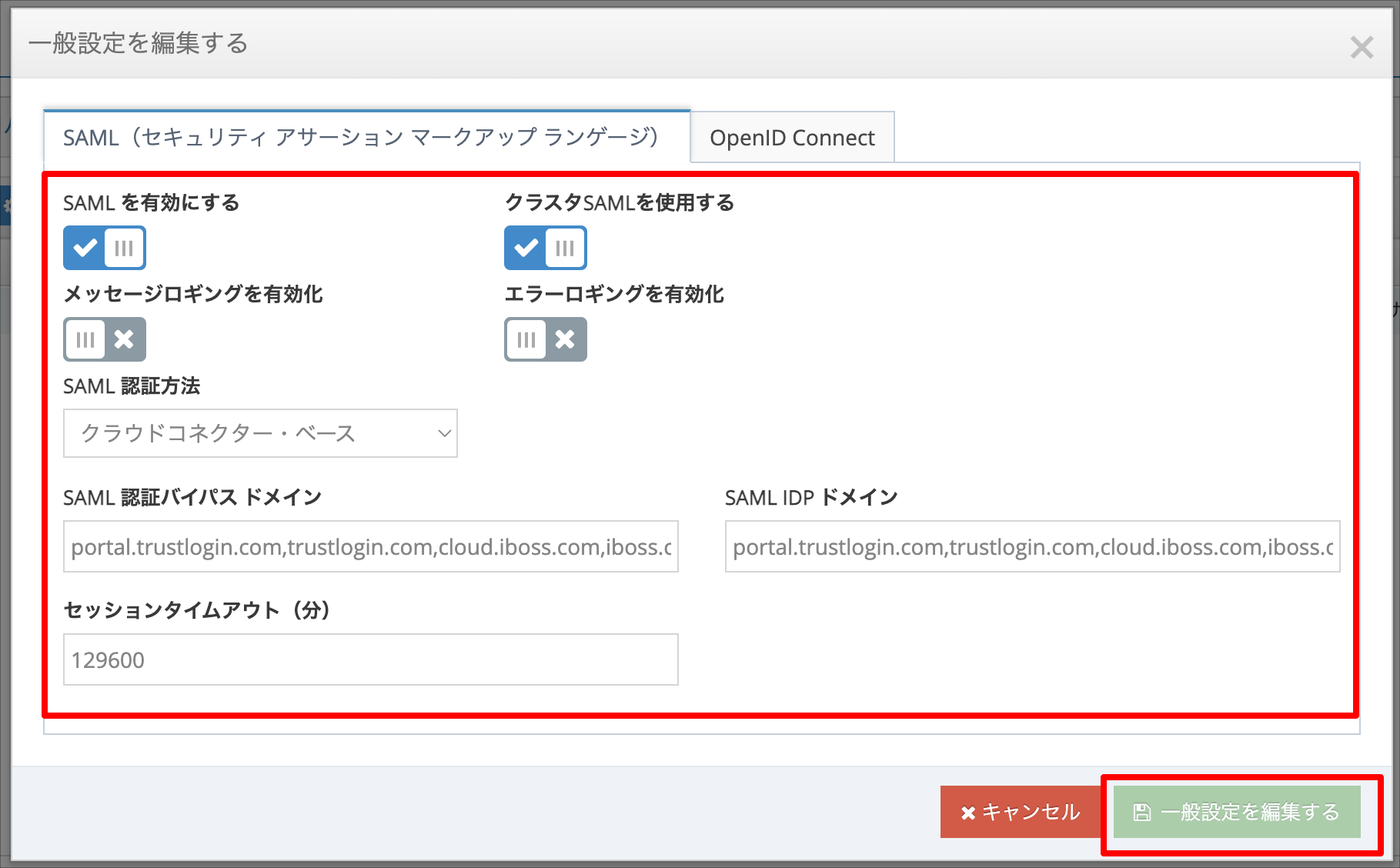Click the X icon on メッセージロギング toggle
The width and height of the screenshot is (1400, 868).
click(x=124, y=339)
